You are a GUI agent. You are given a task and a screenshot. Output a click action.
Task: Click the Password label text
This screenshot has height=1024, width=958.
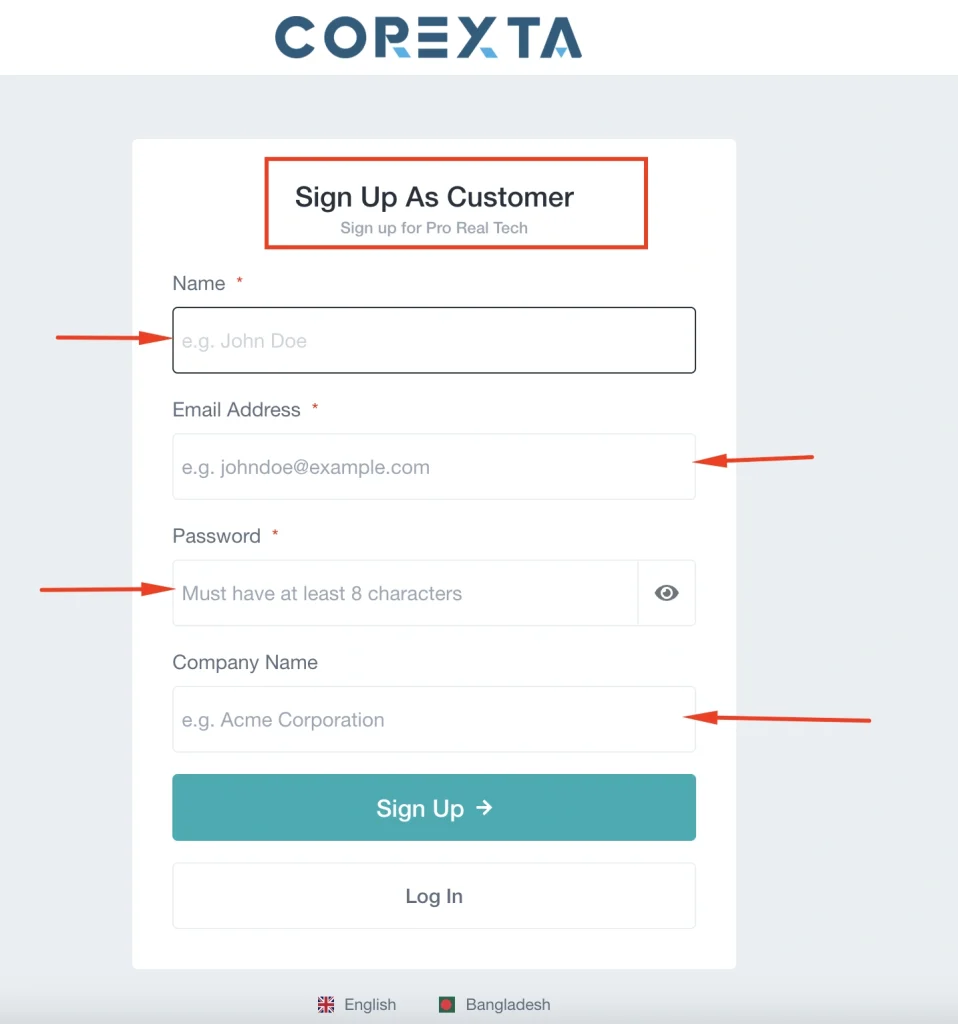click(x=217, y=536)
